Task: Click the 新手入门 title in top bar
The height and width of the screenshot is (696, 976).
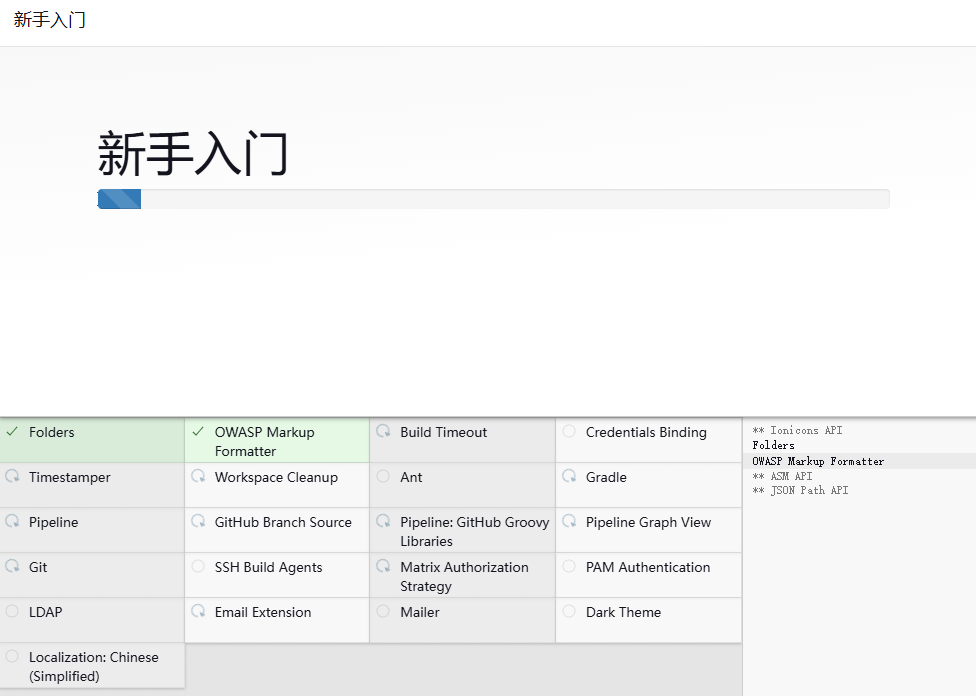Action: (x=50, y=21)
